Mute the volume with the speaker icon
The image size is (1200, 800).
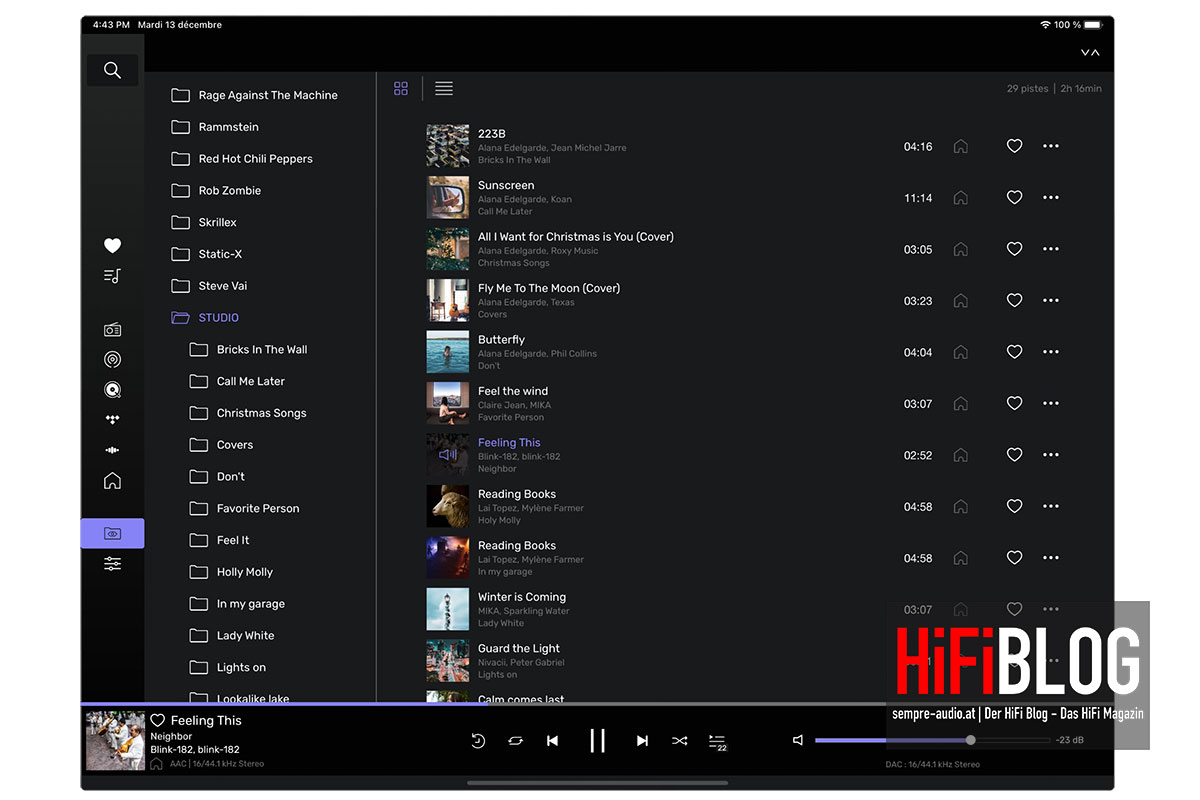(798, 740)
